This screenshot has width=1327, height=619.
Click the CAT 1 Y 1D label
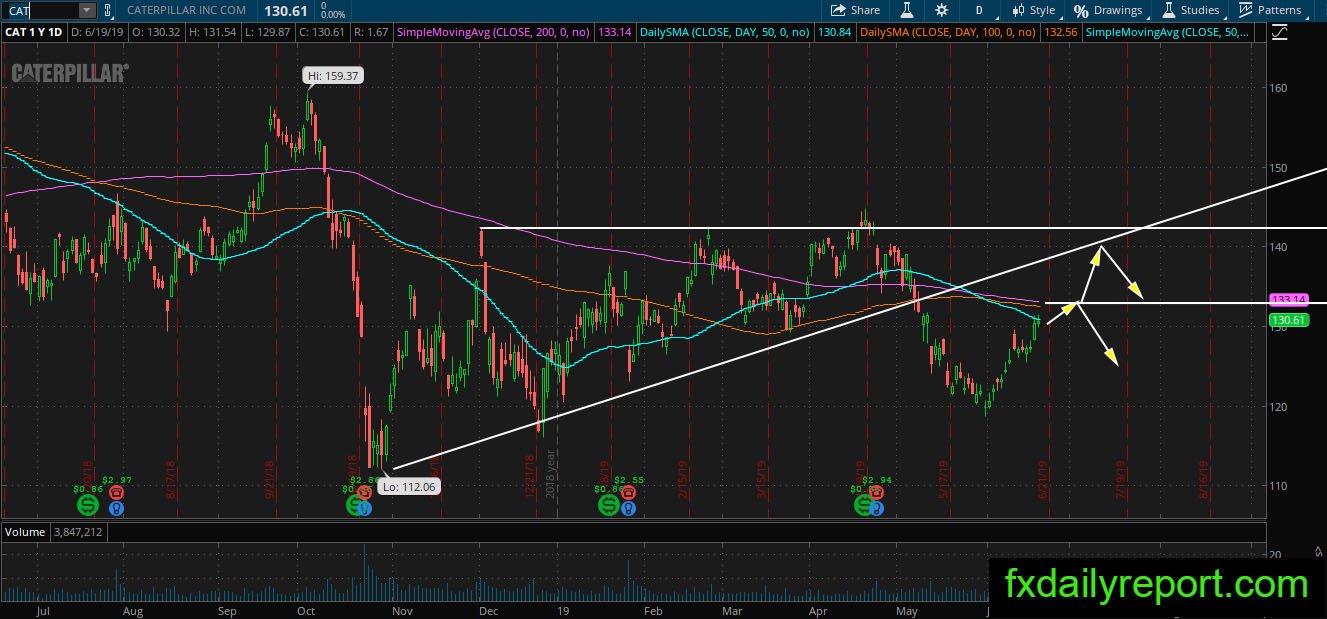click(33, 32)
